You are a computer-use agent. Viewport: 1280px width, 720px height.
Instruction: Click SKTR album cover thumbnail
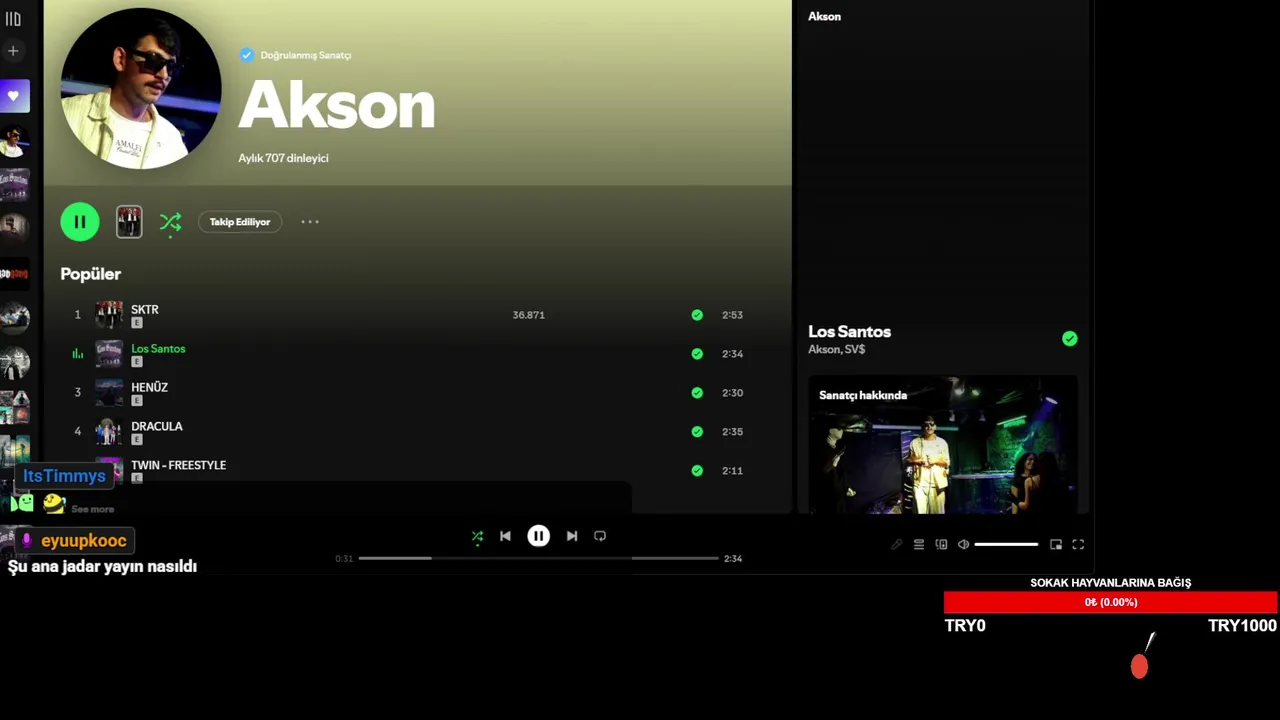coord(109,315)
